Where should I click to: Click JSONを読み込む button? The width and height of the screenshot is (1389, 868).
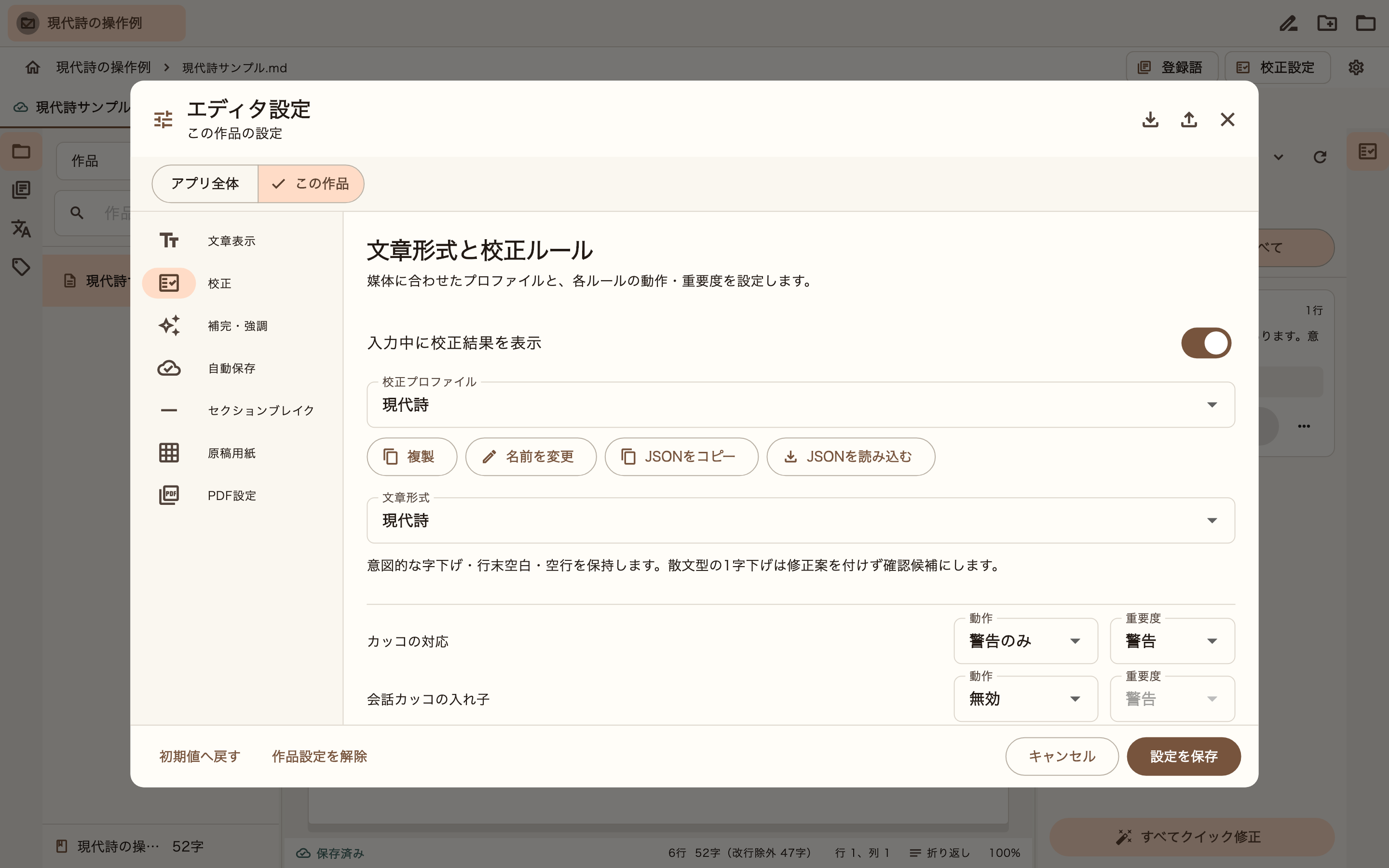click(x=851, y=456)
